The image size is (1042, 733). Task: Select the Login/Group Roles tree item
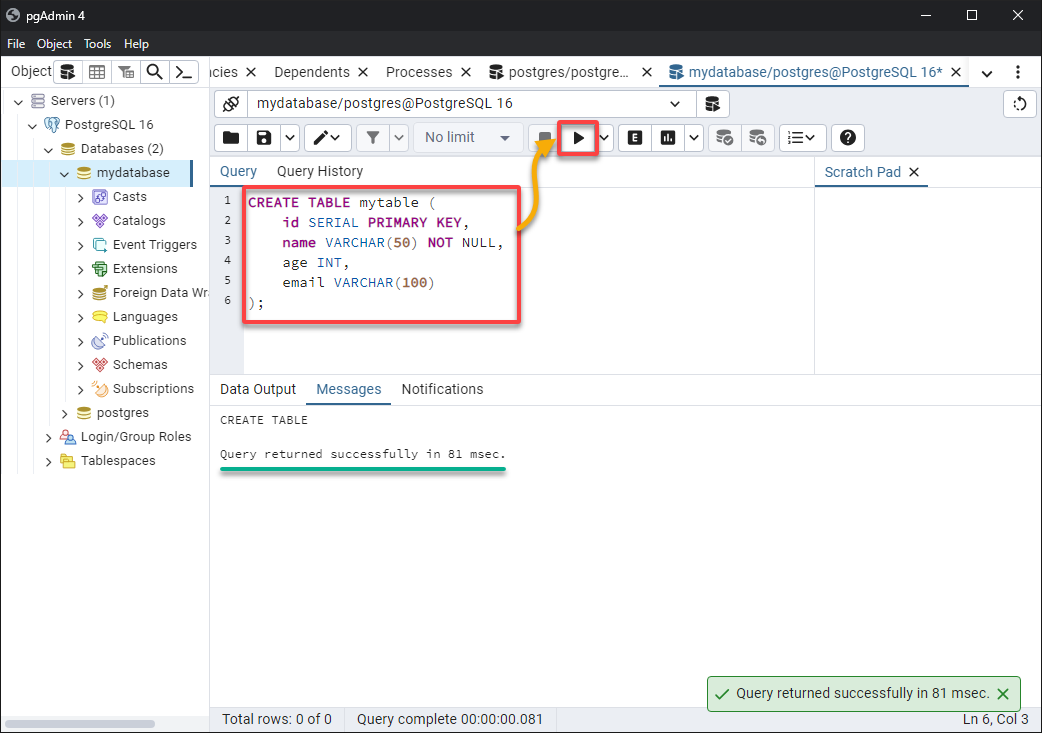pos(136,437)
